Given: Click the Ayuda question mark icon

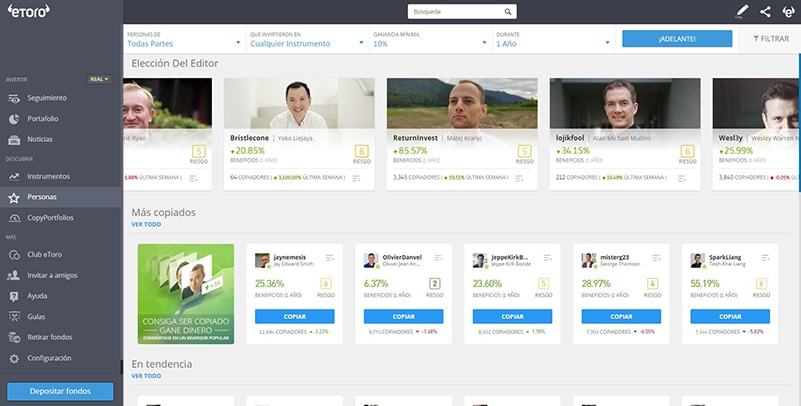Looking at the screenshot, I should [x=14, y=296].
